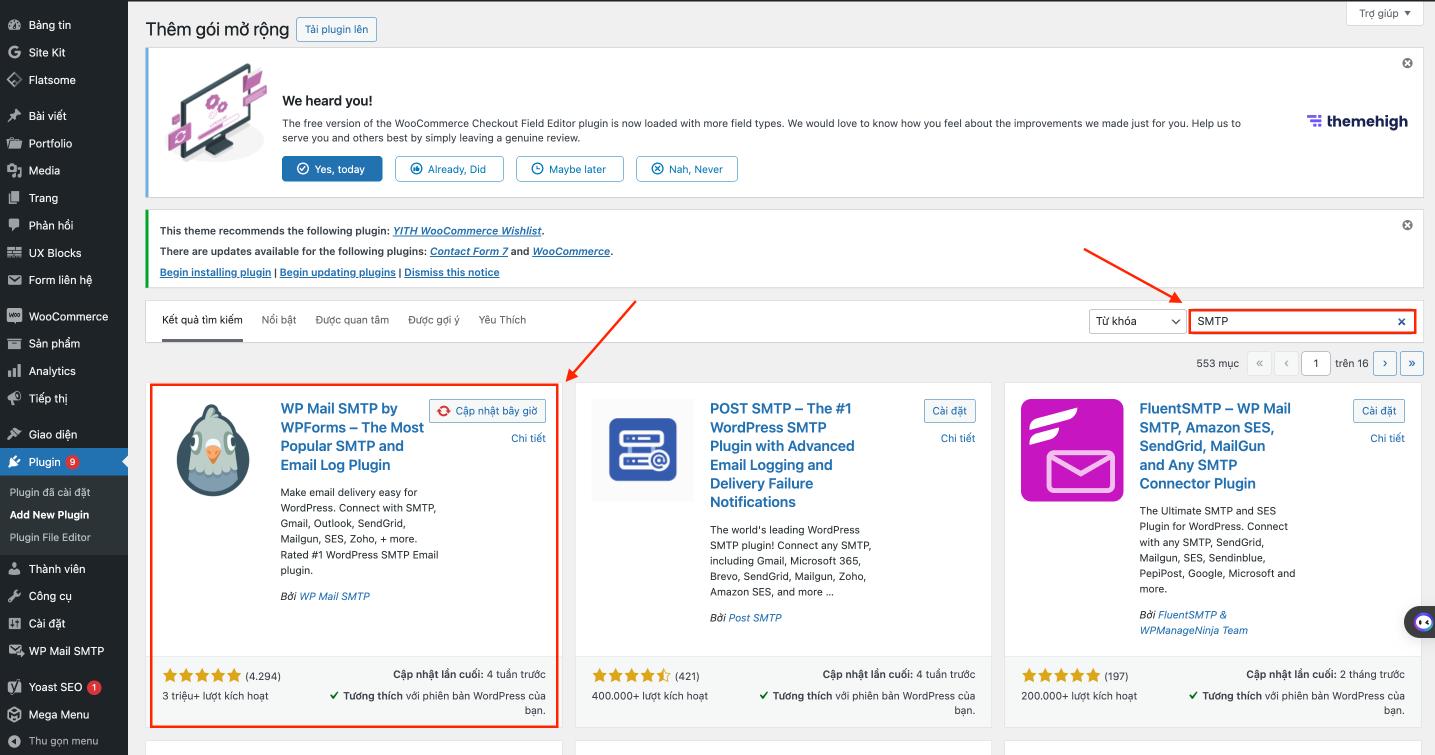This screenshot has height=755, width=1435.
Task: Open the UX Blocks icon
Action: pyautogui.click(x=14, y=253)
